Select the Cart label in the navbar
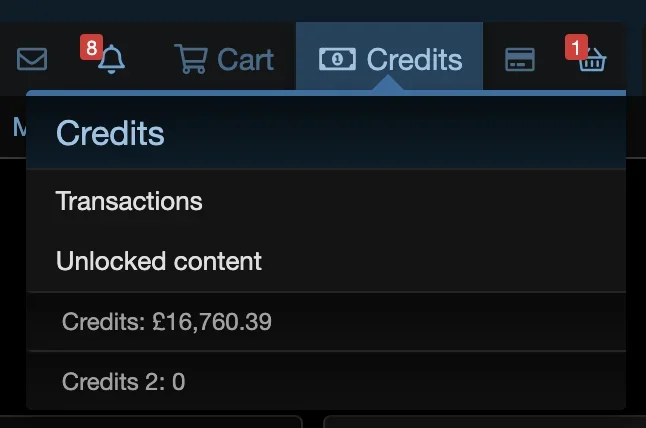The width and height of the screenshot is (646, 428). click(246, 60)
